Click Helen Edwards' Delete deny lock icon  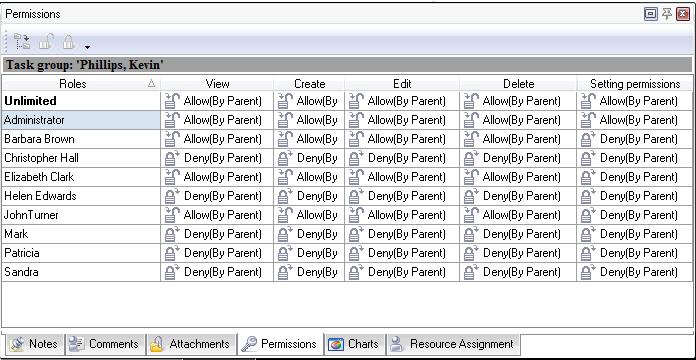tap(471, 196)
